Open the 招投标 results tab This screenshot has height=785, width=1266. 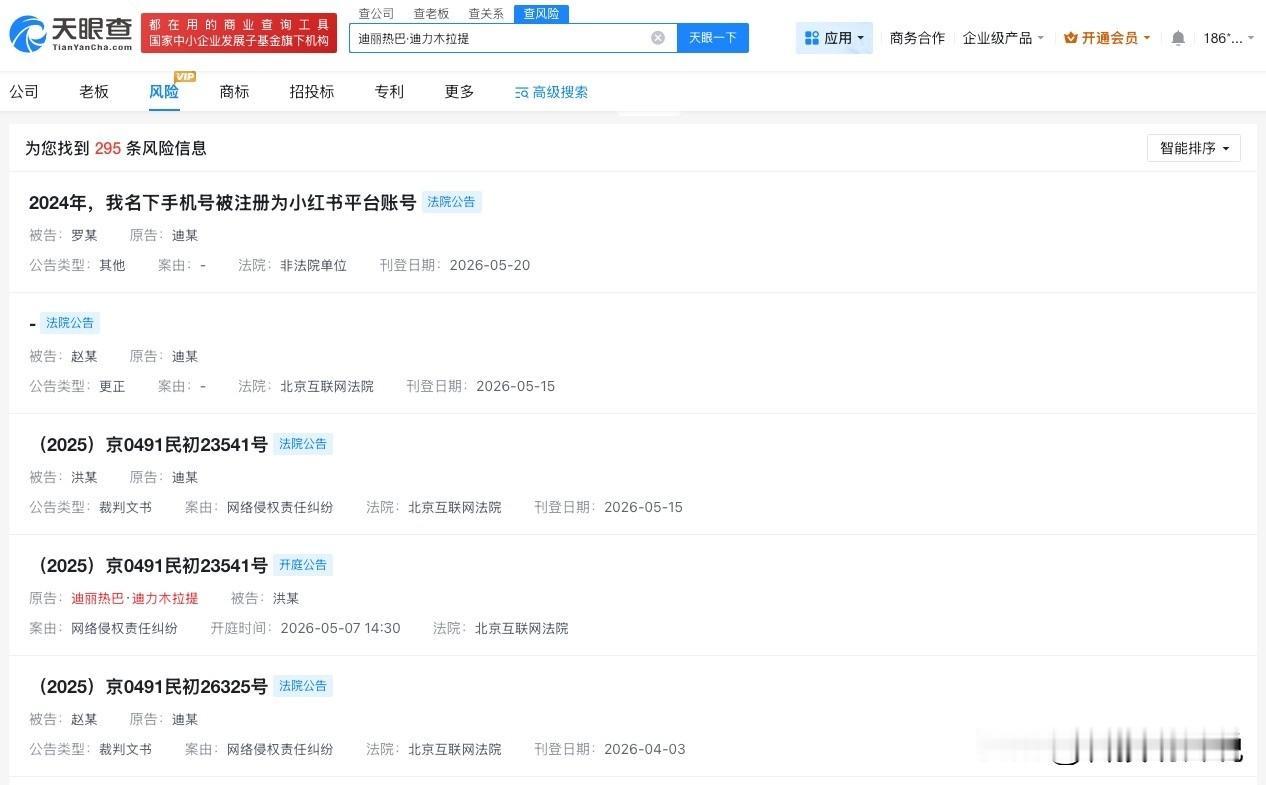pos(312,92)
